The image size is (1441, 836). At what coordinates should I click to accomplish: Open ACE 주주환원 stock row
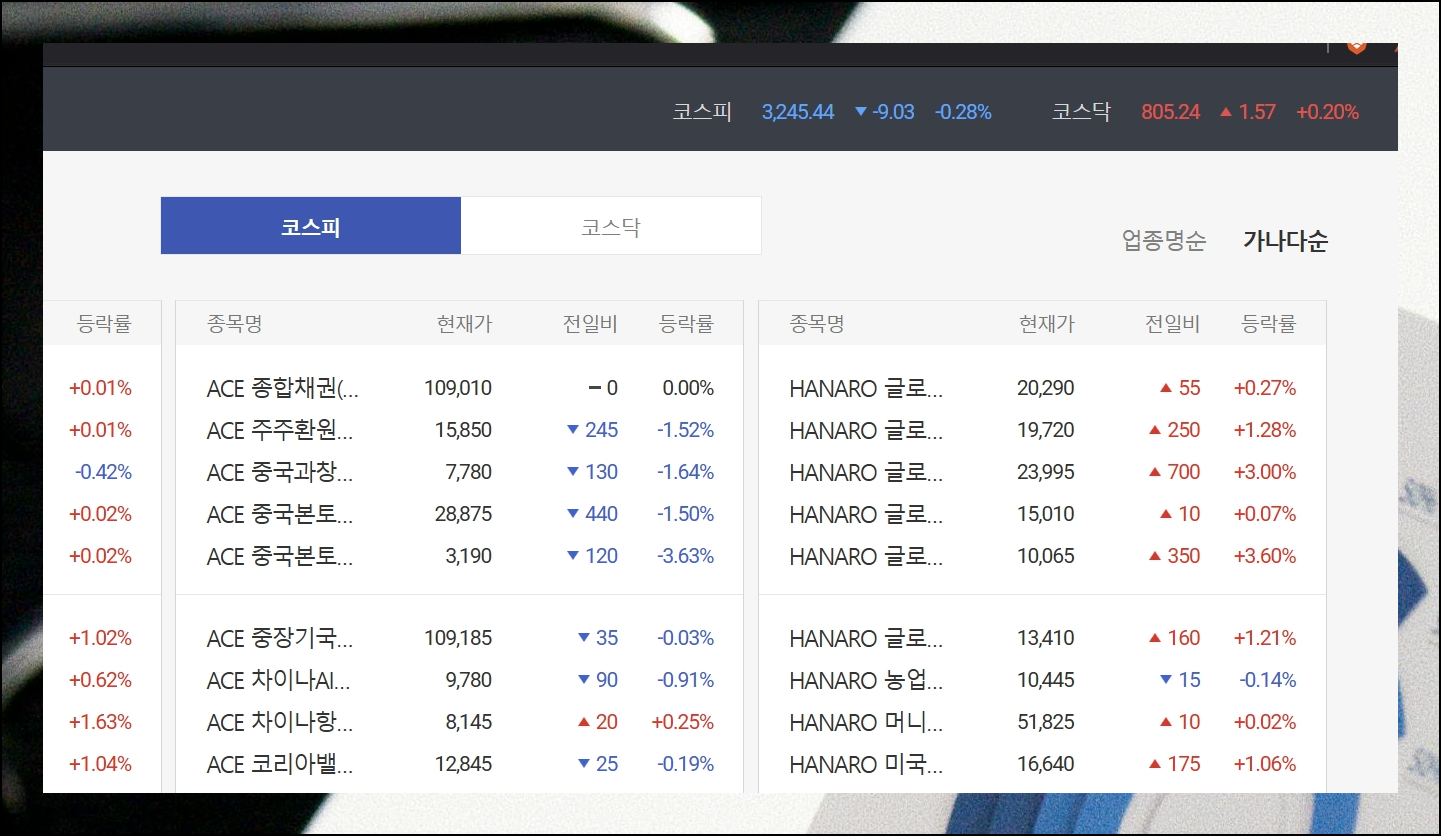[x=460, y=430]
